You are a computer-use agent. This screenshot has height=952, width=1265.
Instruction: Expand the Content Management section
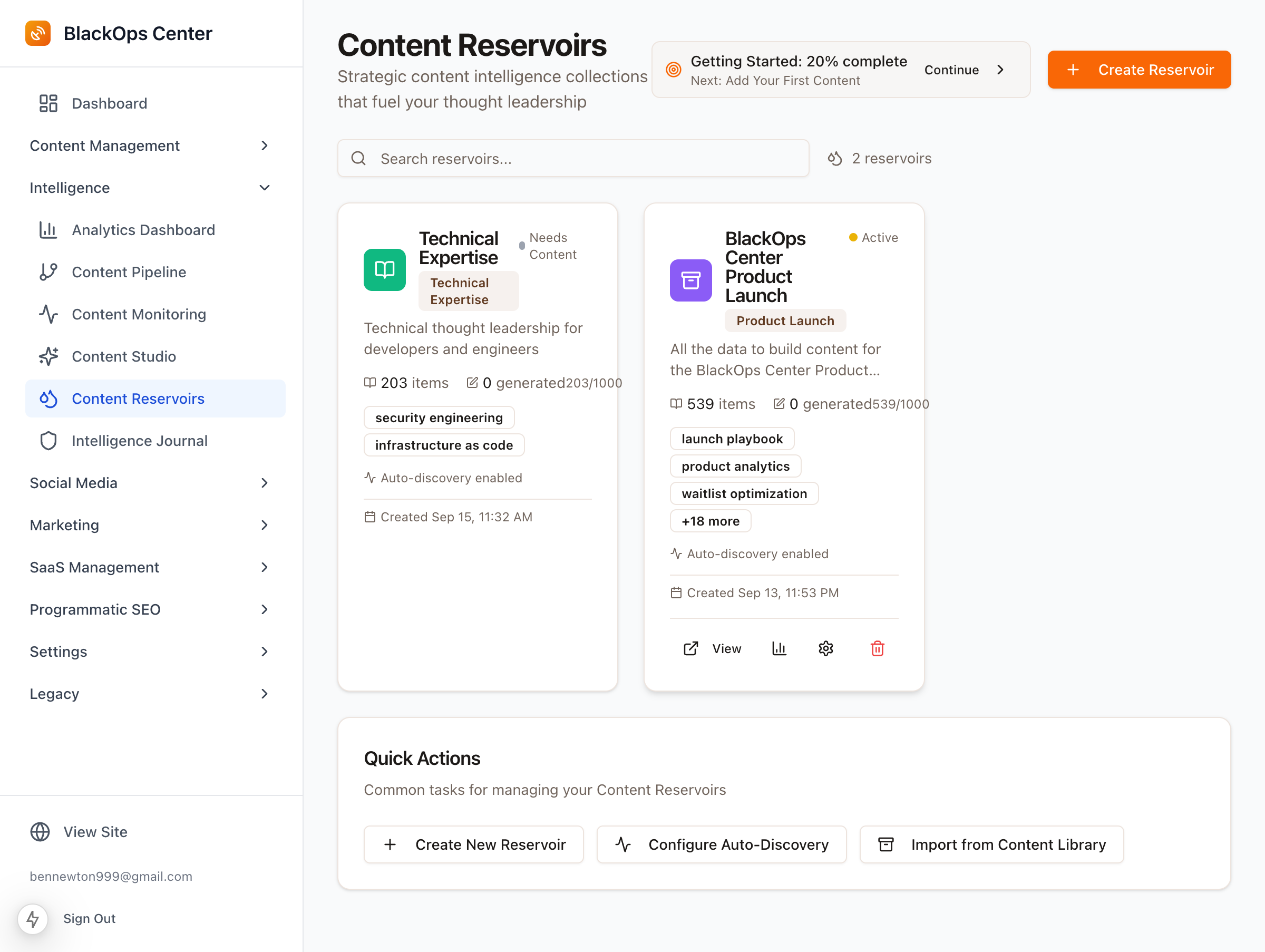pos(149,146)
